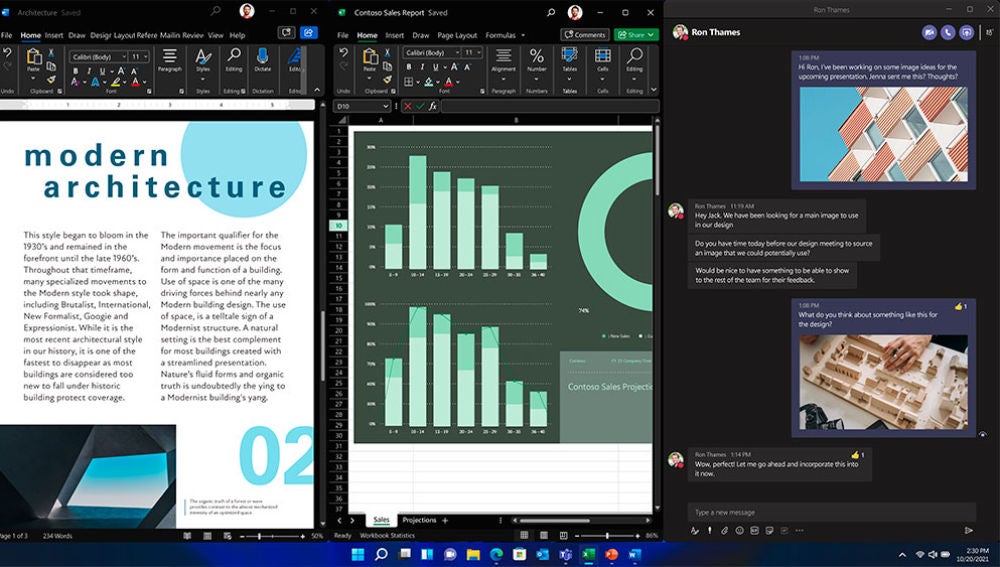
Task: Open Word Draw tab
Action: click(77, 35)
